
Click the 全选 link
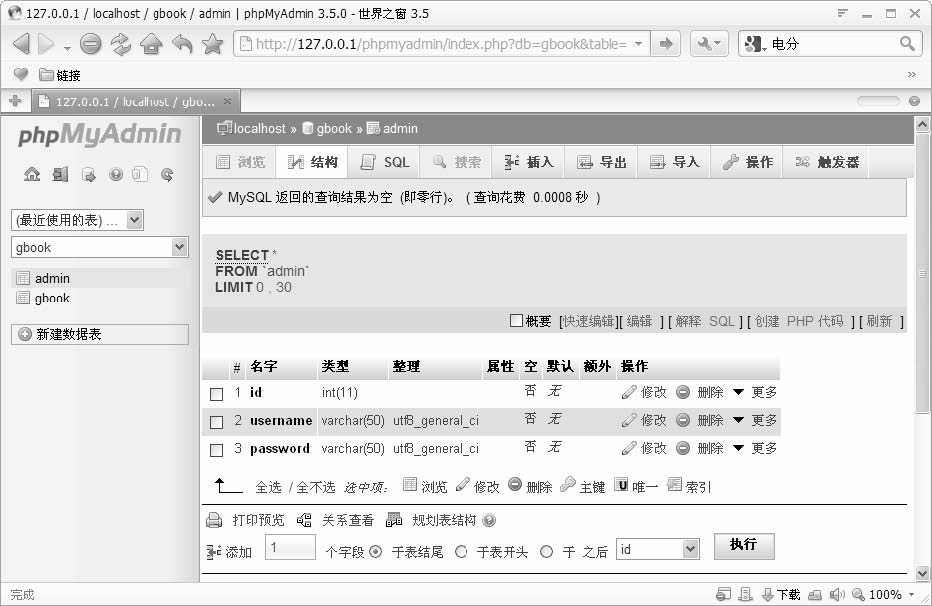click(x=268, y=487)
